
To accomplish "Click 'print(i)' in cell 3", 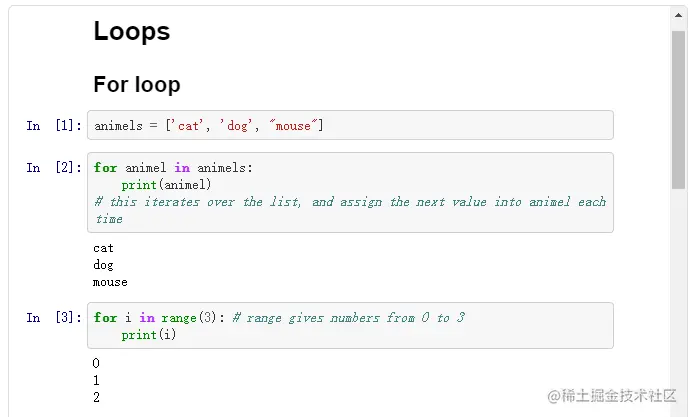I will (x=149, y=335).
